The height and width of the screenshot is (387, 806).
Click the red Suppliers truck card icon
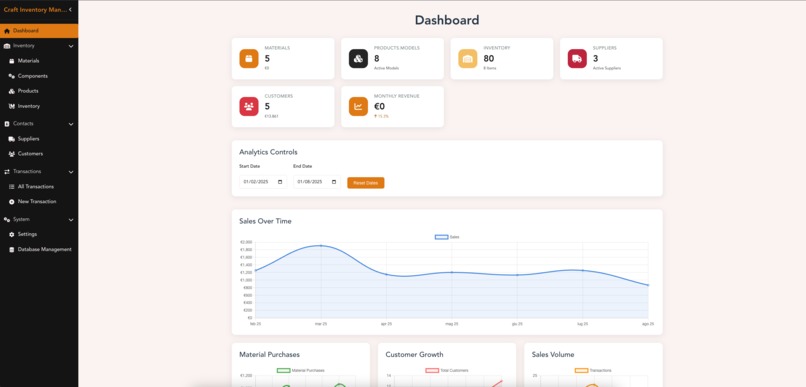[x=577, y=59]
